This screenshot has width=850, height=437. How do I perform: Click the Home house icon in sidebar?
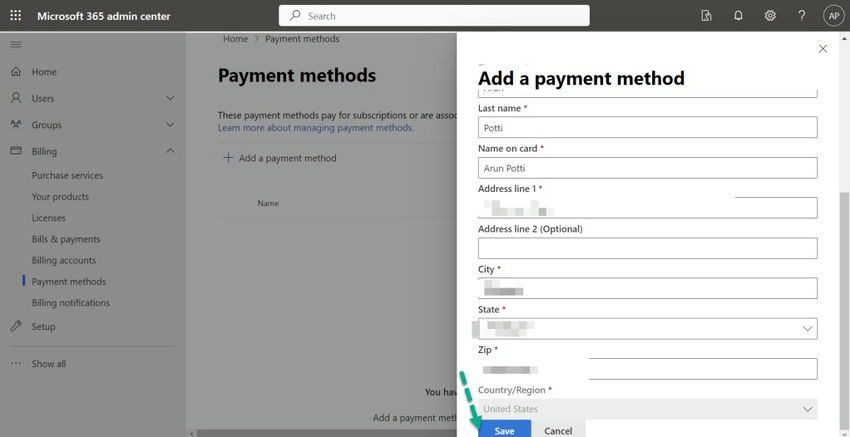point(16,72)
